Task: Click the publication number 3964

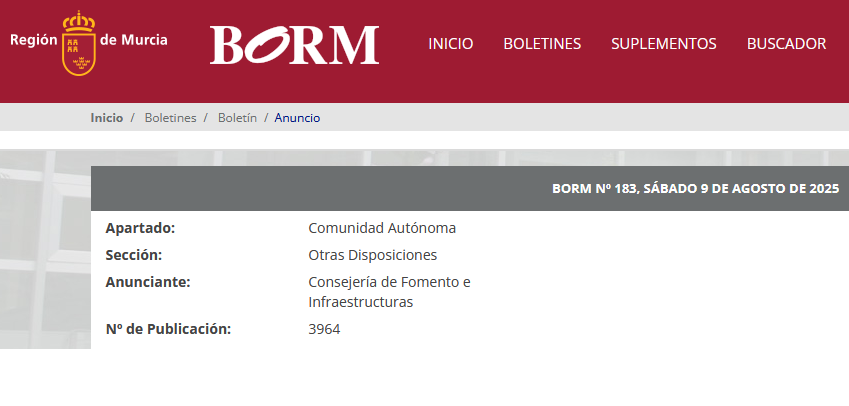Action: pyautogui.click(x=324, y=329)
